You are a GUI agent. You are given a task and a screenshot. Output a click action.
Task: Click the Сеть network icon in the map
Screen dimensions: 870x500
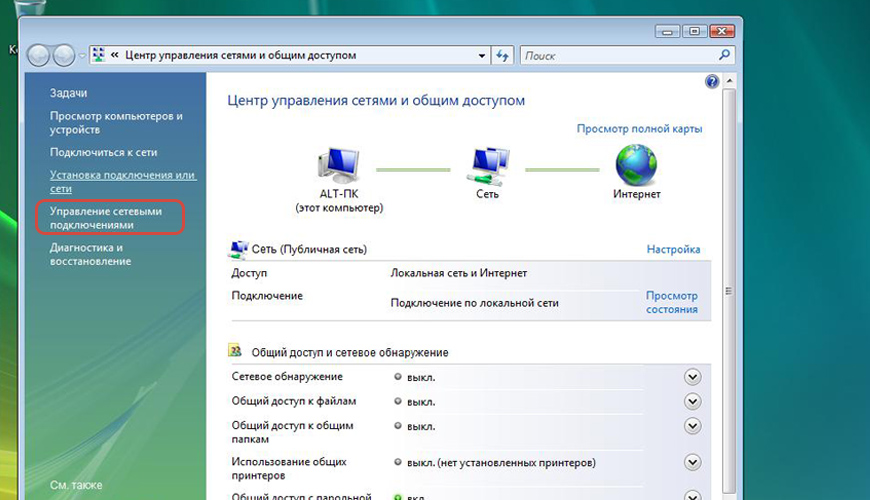coord(488,166)
